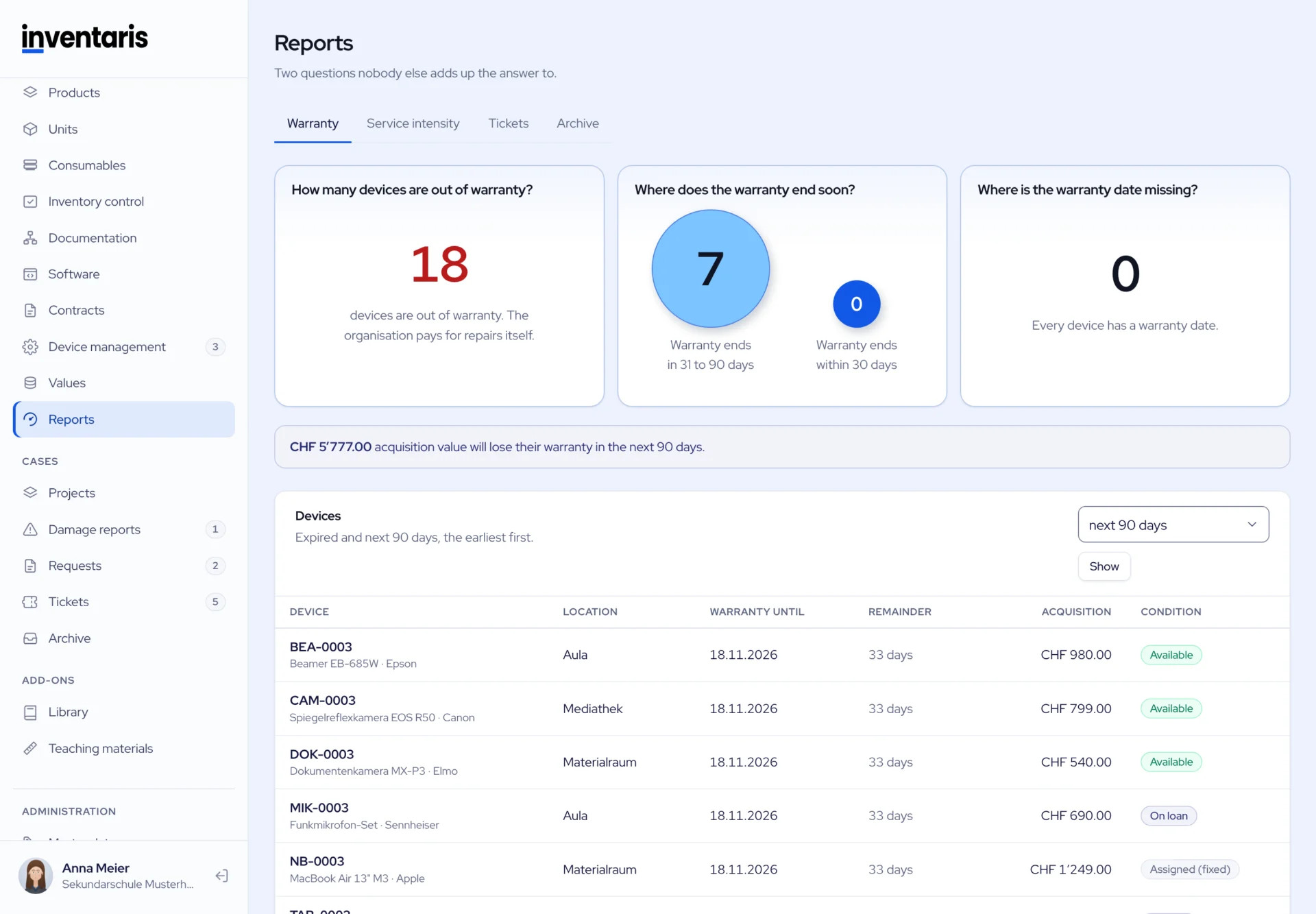Click the ACQUISITION column header
The height and width of the screenshot is (914, 1316).
(1076, 612)
